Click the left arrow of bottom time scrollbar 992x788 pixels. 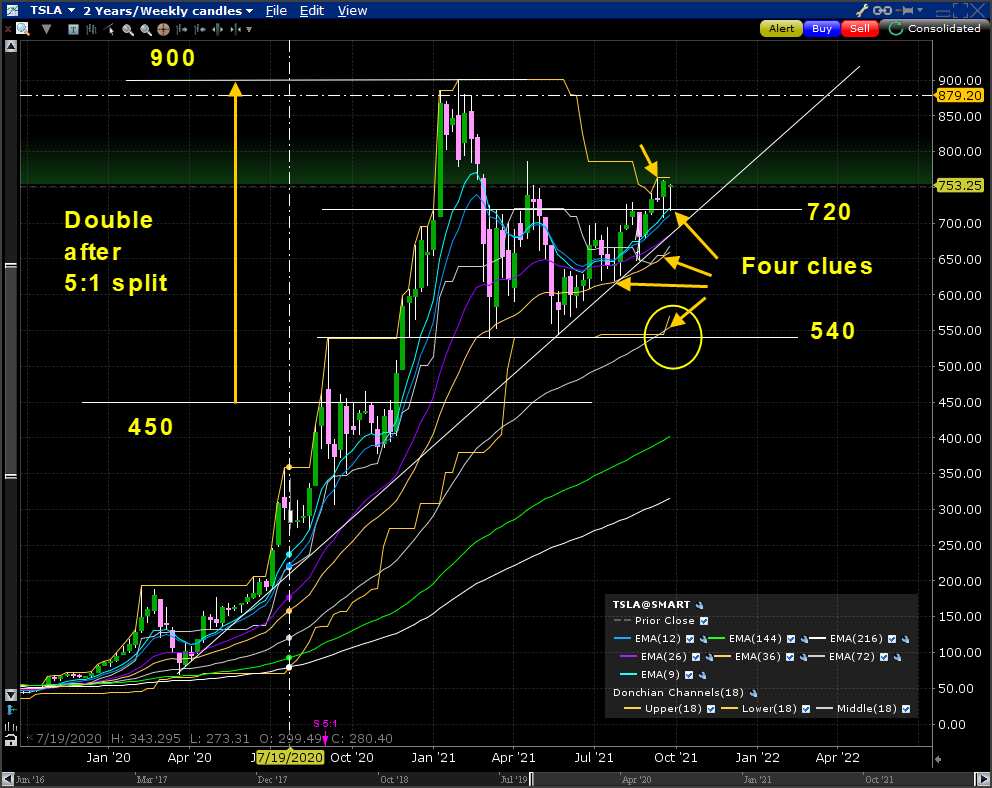[7, 780]
